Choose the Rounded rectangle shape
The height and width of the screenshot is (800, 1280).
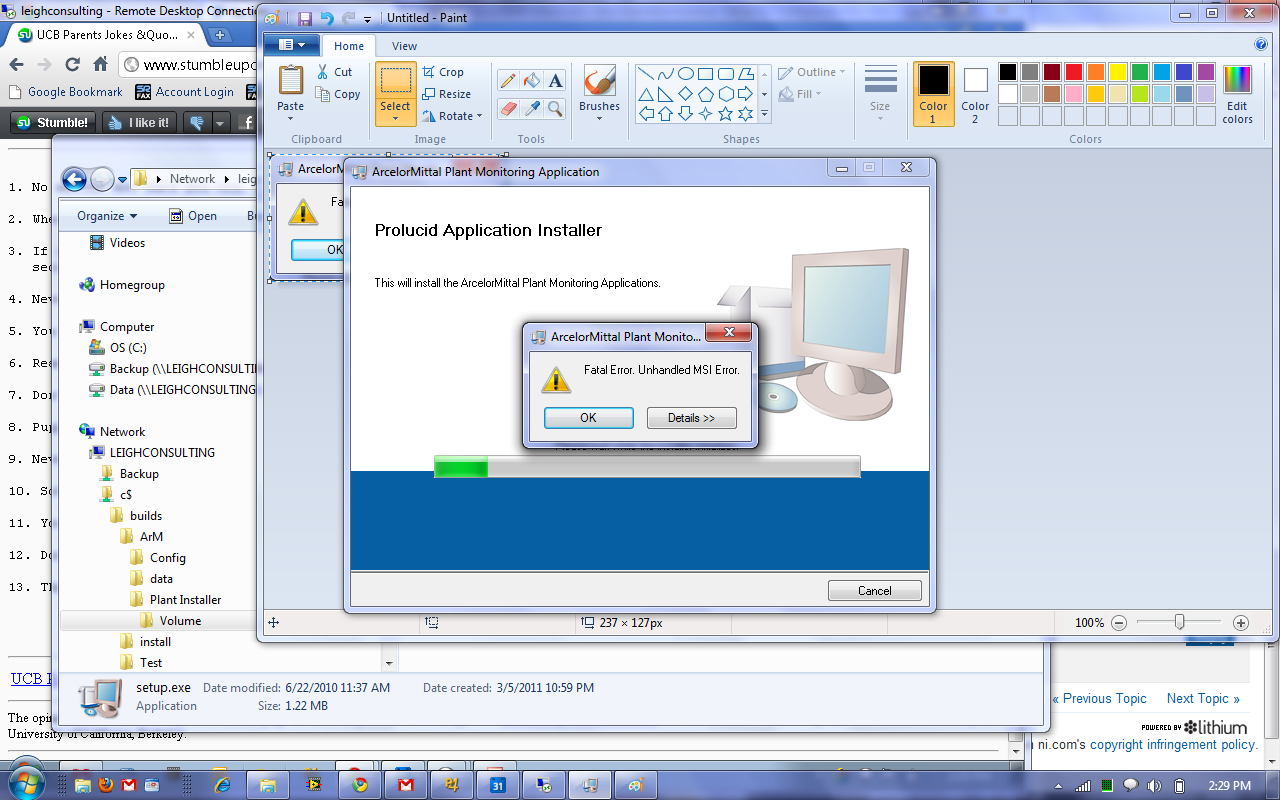pyautogui.click(x=726, y=74)
